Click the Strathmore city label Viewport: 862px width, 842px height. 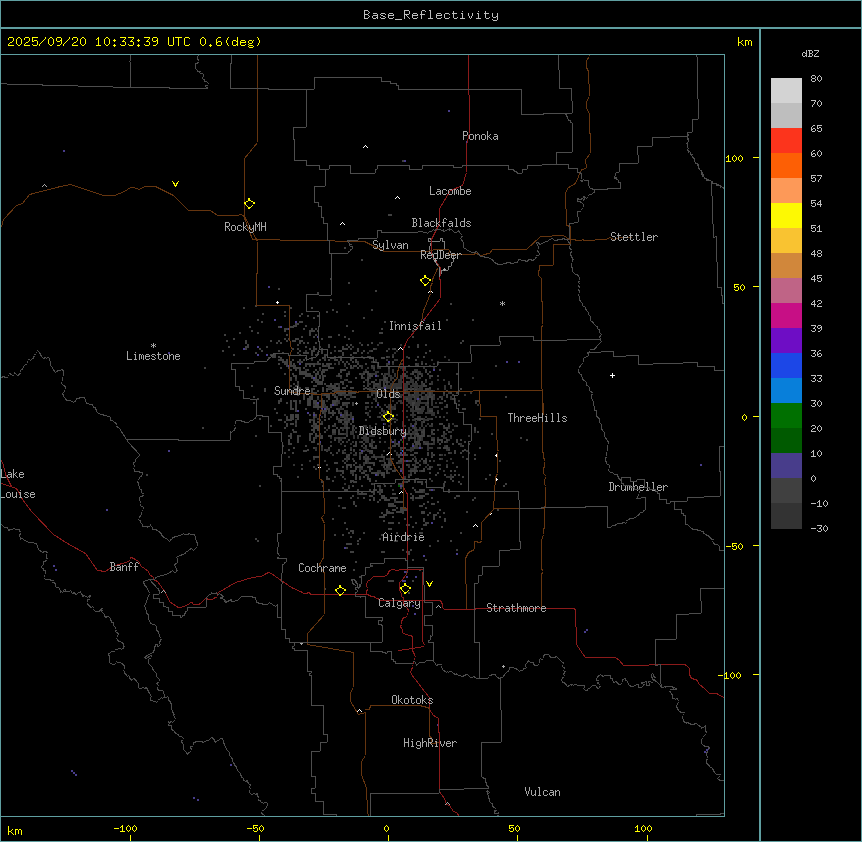[516, 608]
